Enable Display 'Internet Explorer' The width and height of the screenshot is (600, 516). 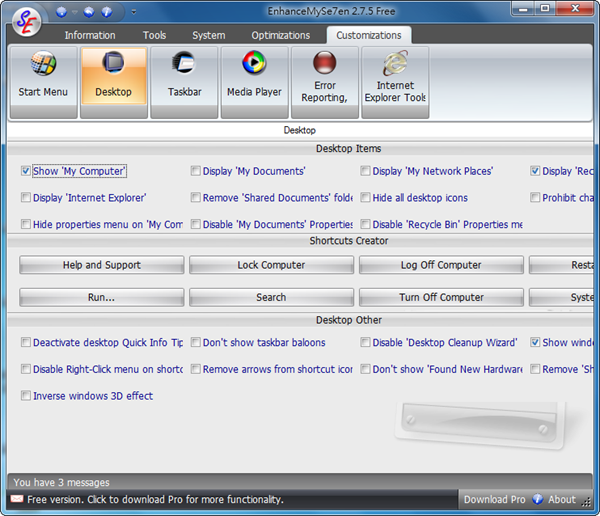point(26,198)
